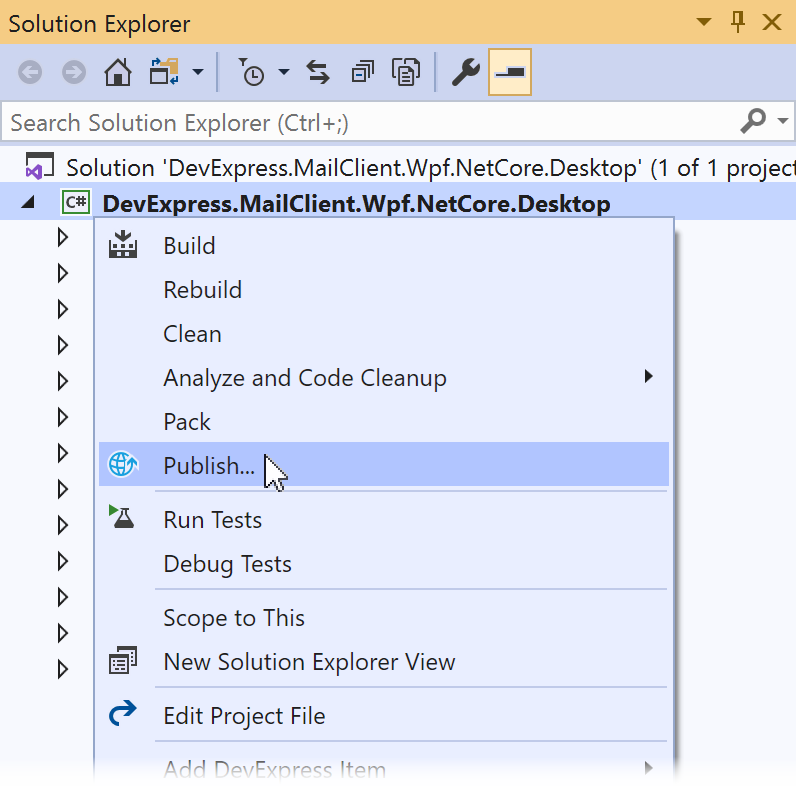The height and width of the screenshot is (786, 796).
Task: Choose Rebuild from the context menu
Action: pyautogui.click(x=384, y=290)
